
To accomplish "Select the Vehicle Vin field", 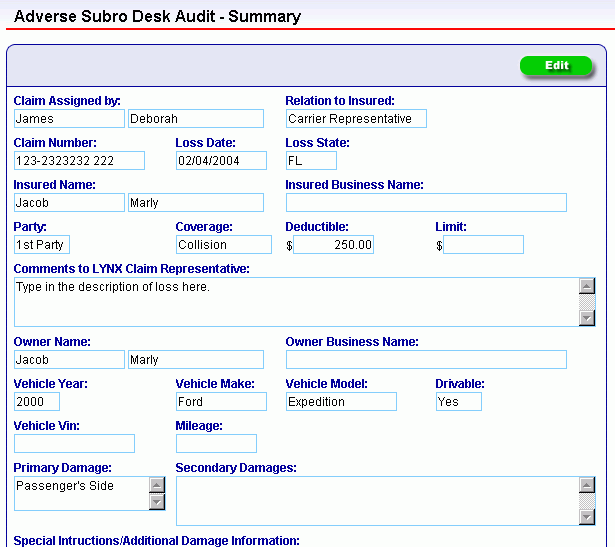I will [75, 443].
